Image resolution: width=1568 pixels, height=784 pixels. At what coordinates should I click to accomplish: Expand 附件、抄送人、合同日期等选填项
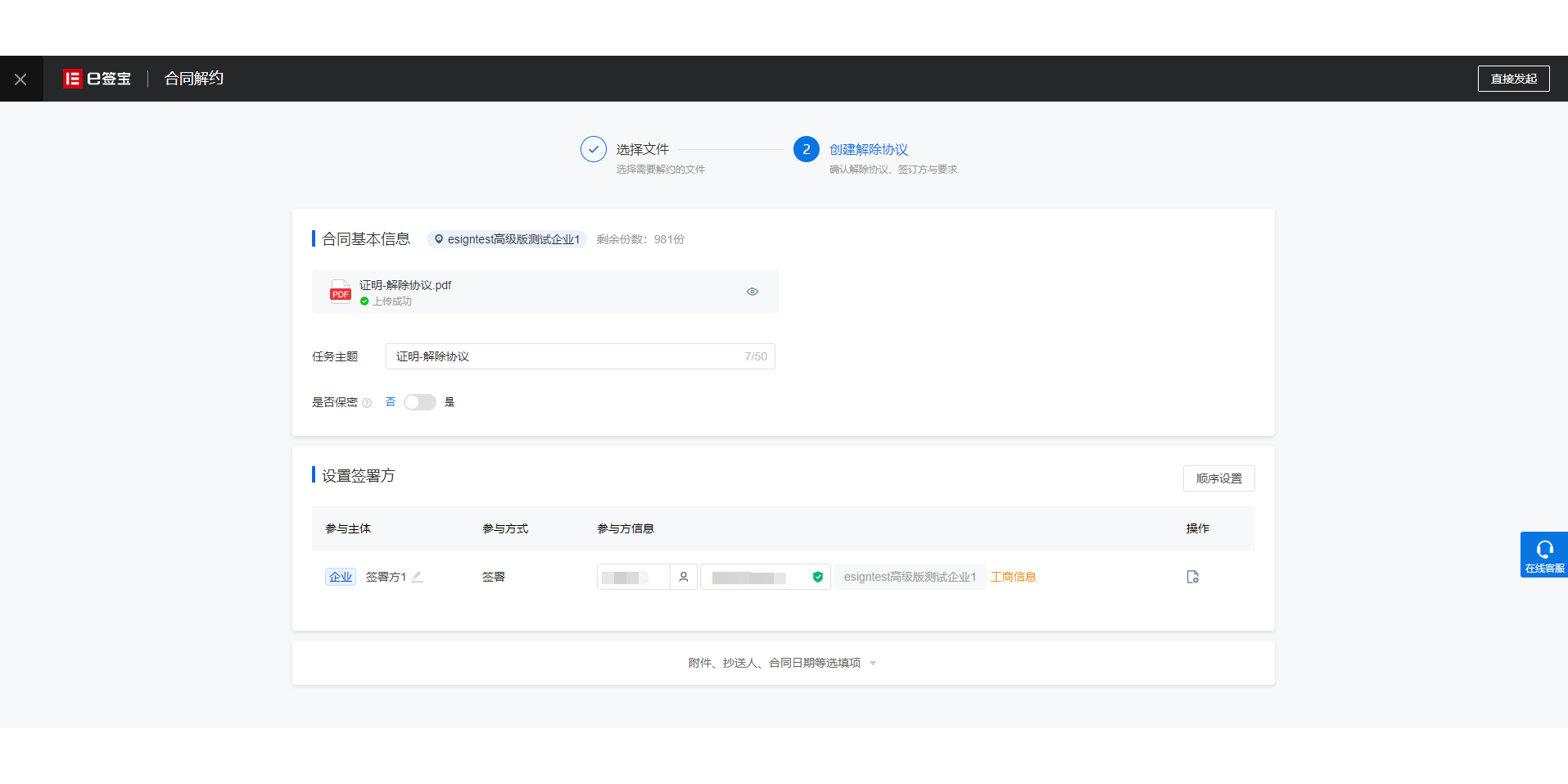tap(782, 663)
